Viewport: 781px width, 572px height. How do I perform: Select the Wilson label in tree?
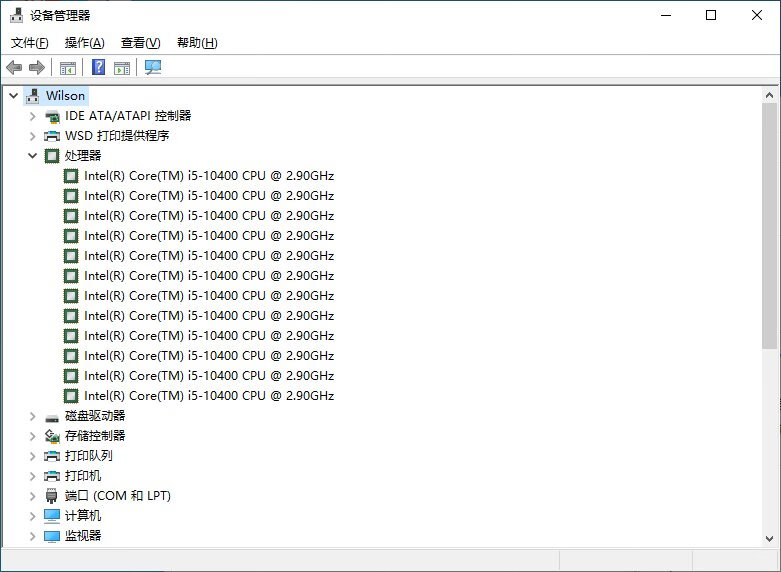tap(65, 96)
